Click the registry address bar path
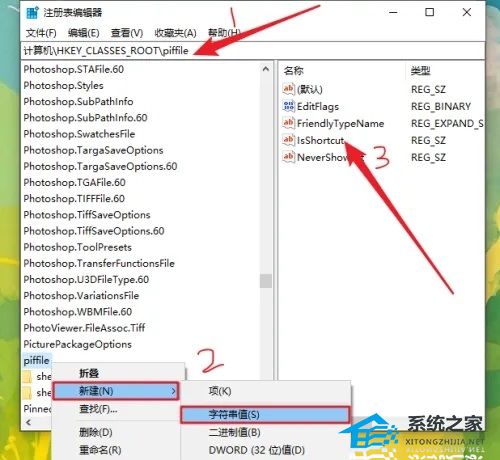Viewport: 500px width, 460px height. click(106, 51)
